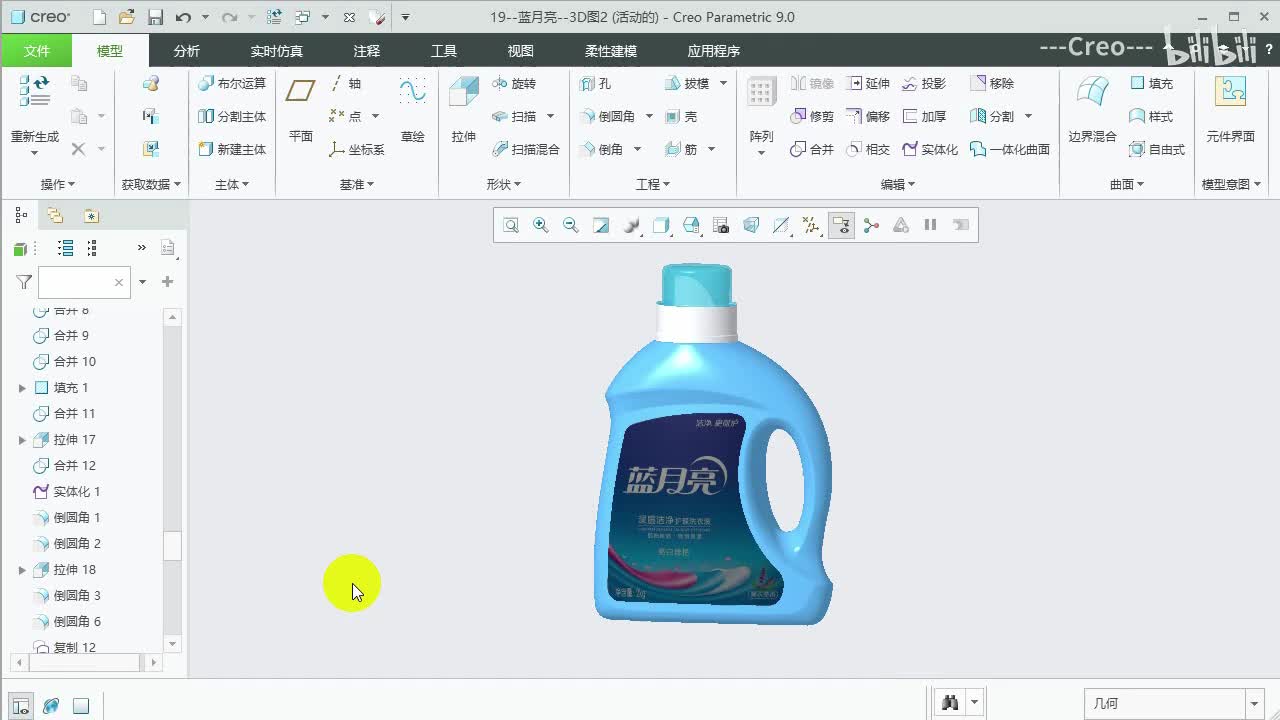Click the model tree search input field
Viewport: 1280px width, 720px height.
(x=83, y=283)
